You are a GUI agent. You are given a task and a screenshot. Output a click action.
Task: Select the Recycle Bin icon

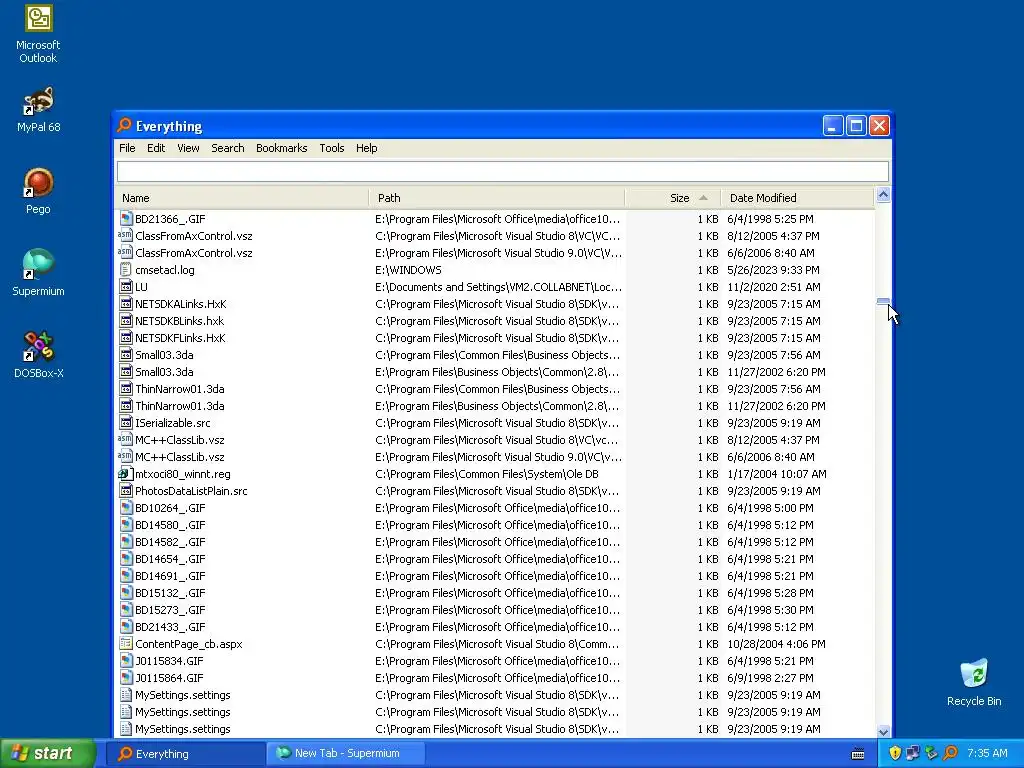974,683
